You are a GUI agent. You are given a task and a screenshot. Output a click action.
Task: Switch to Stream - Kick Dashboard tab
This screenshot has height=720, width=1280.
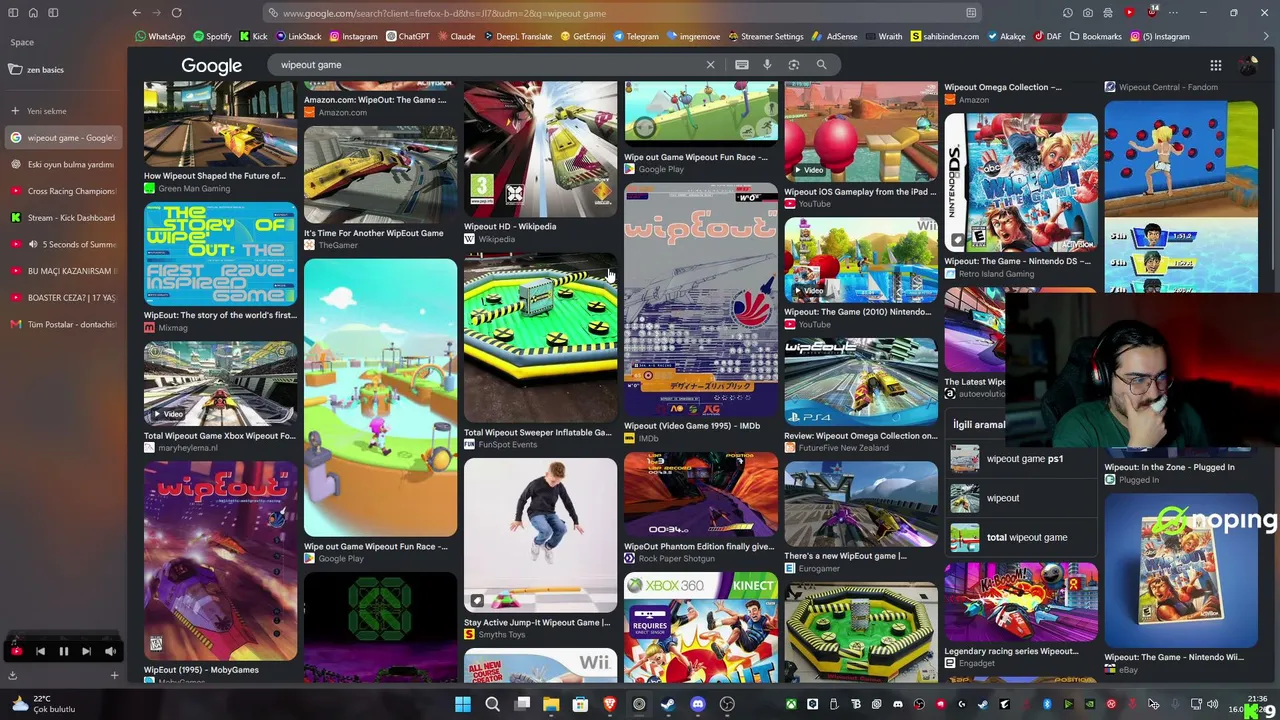(62, 218)
